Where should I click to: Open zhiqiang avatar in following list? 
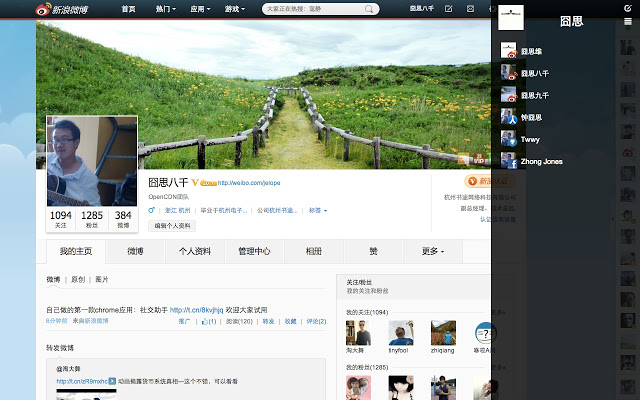(443, 333)
